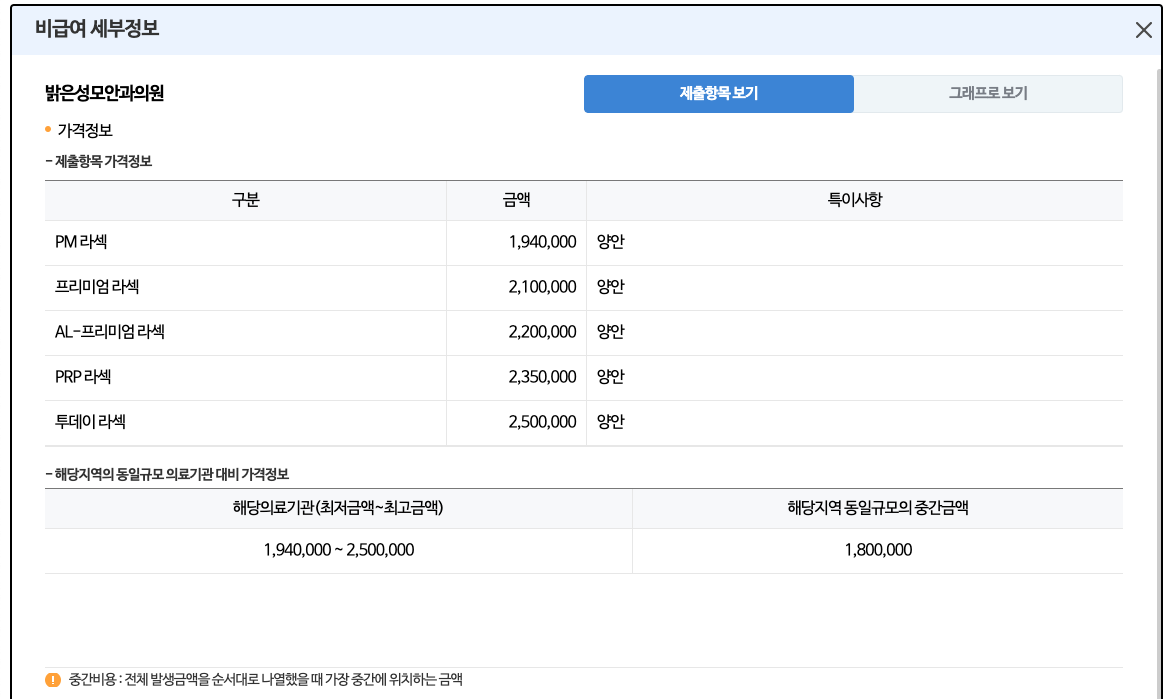Viewport: 1172px width, 699px height.
Task: Click the 중간비용 explanation footnote text
Action: point(265,680)
